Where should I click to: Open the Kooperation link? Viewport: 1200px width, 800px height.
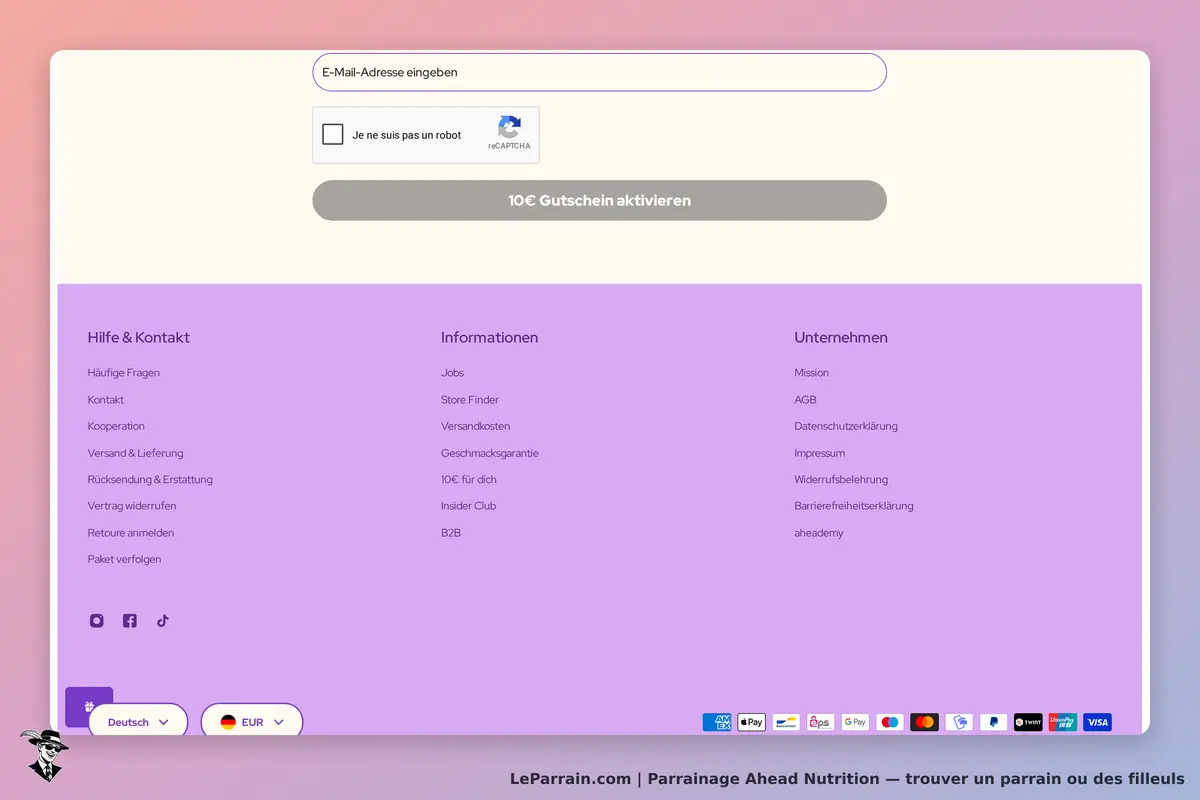point(116,426)
